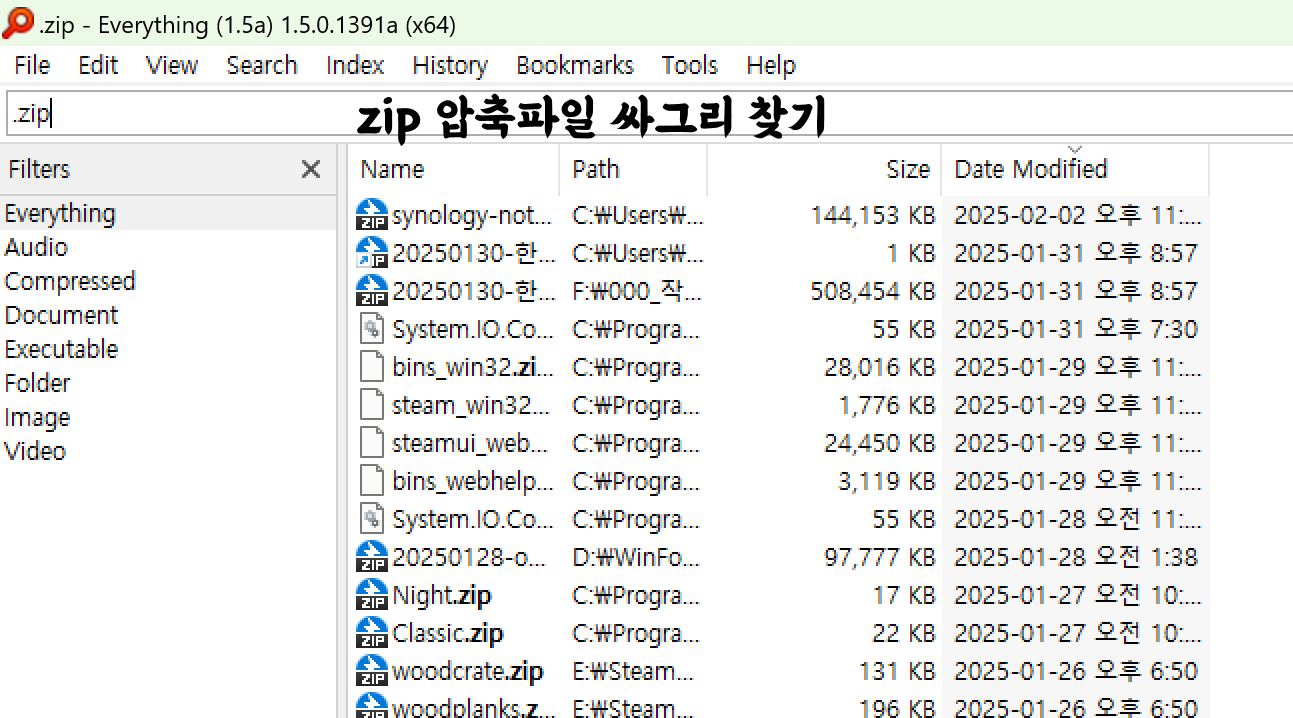Screen dimensions: 1293x718
Task: Select the Everything filter
Action: coord(168,214)
